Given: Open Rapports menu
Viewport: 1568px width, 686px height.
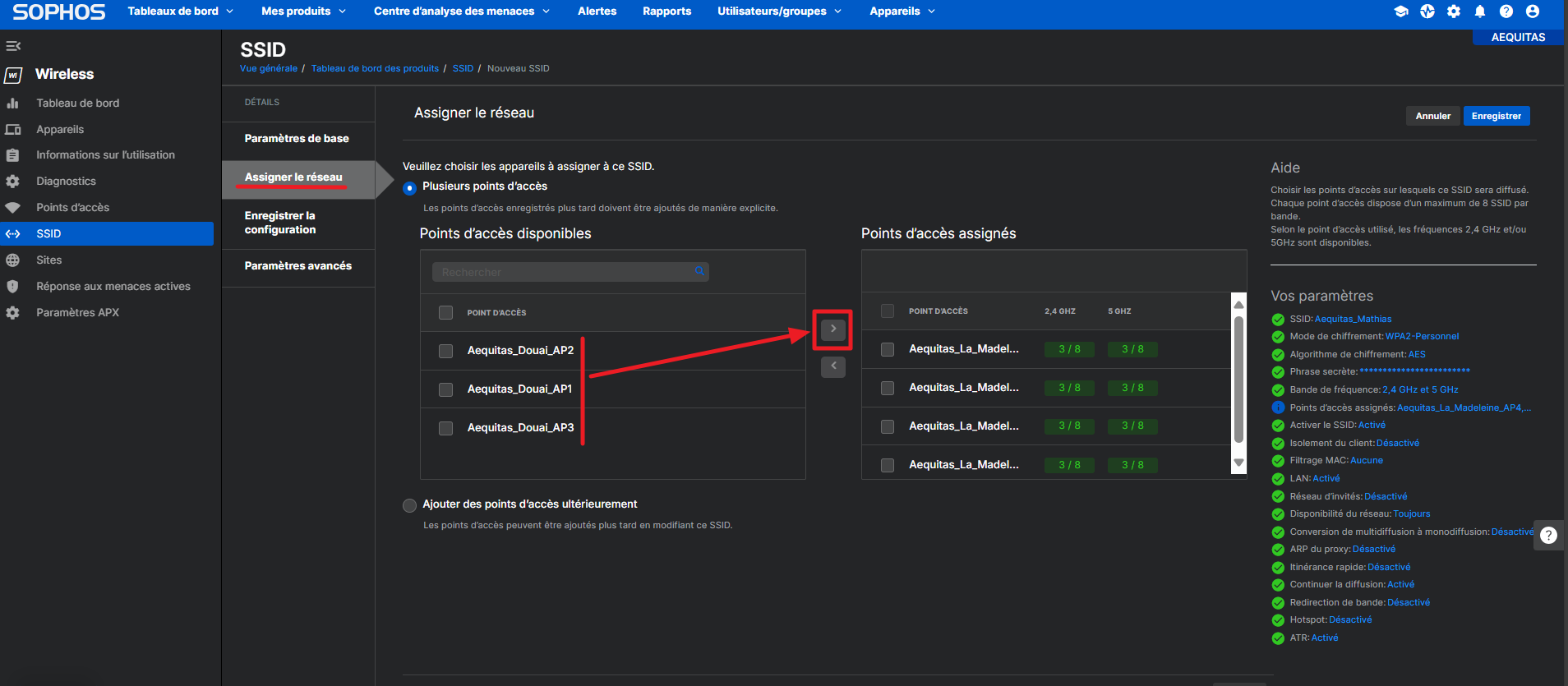Looking at the screenshot, I should [667, 12].
